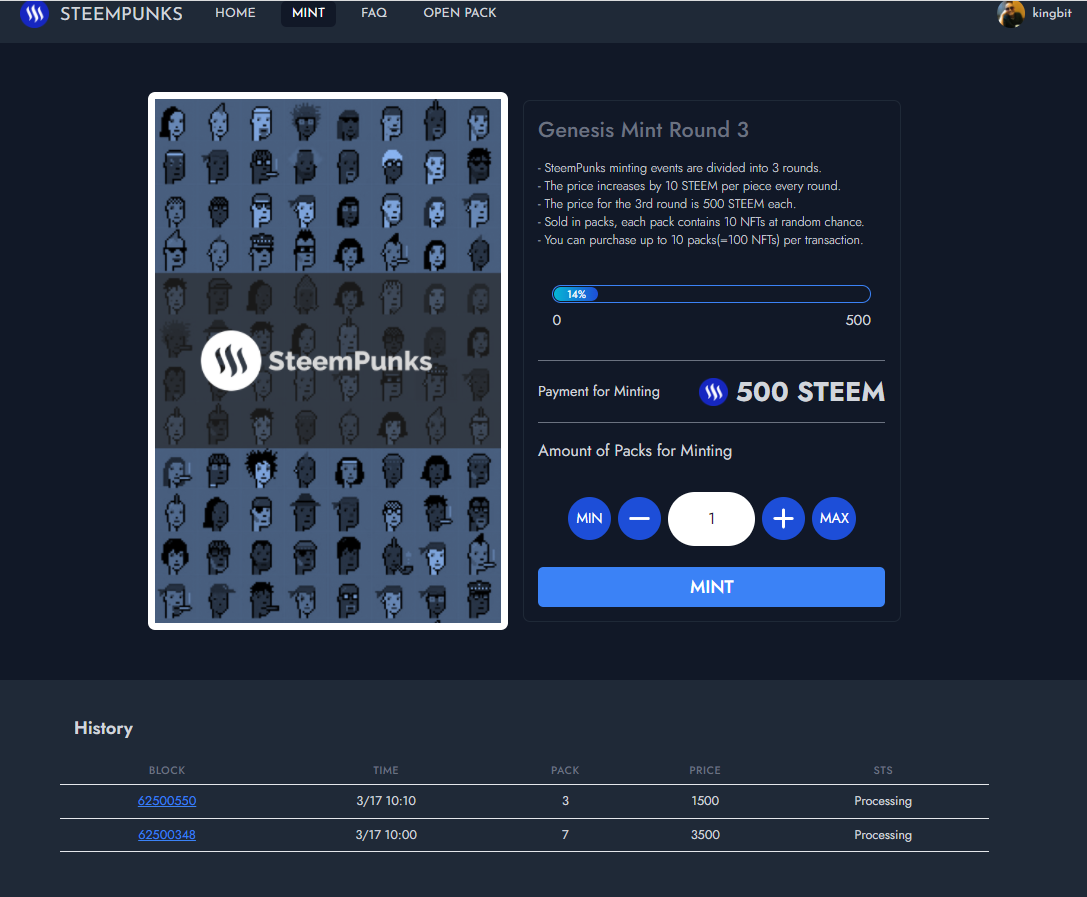Image resolution: width=1087 pixels, height=897 pixels.
Task: Click the kingbit profile avatar
Action: 1011,14
